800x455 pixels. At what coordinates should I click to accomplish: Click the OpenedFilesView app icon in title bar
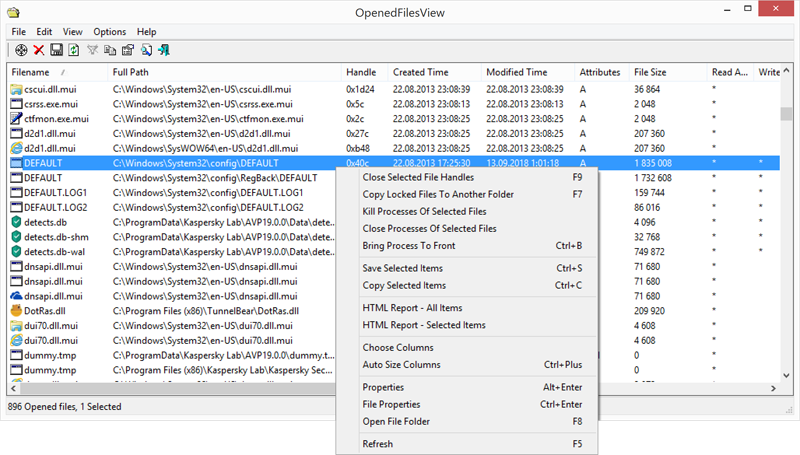(x=13, y=12)
